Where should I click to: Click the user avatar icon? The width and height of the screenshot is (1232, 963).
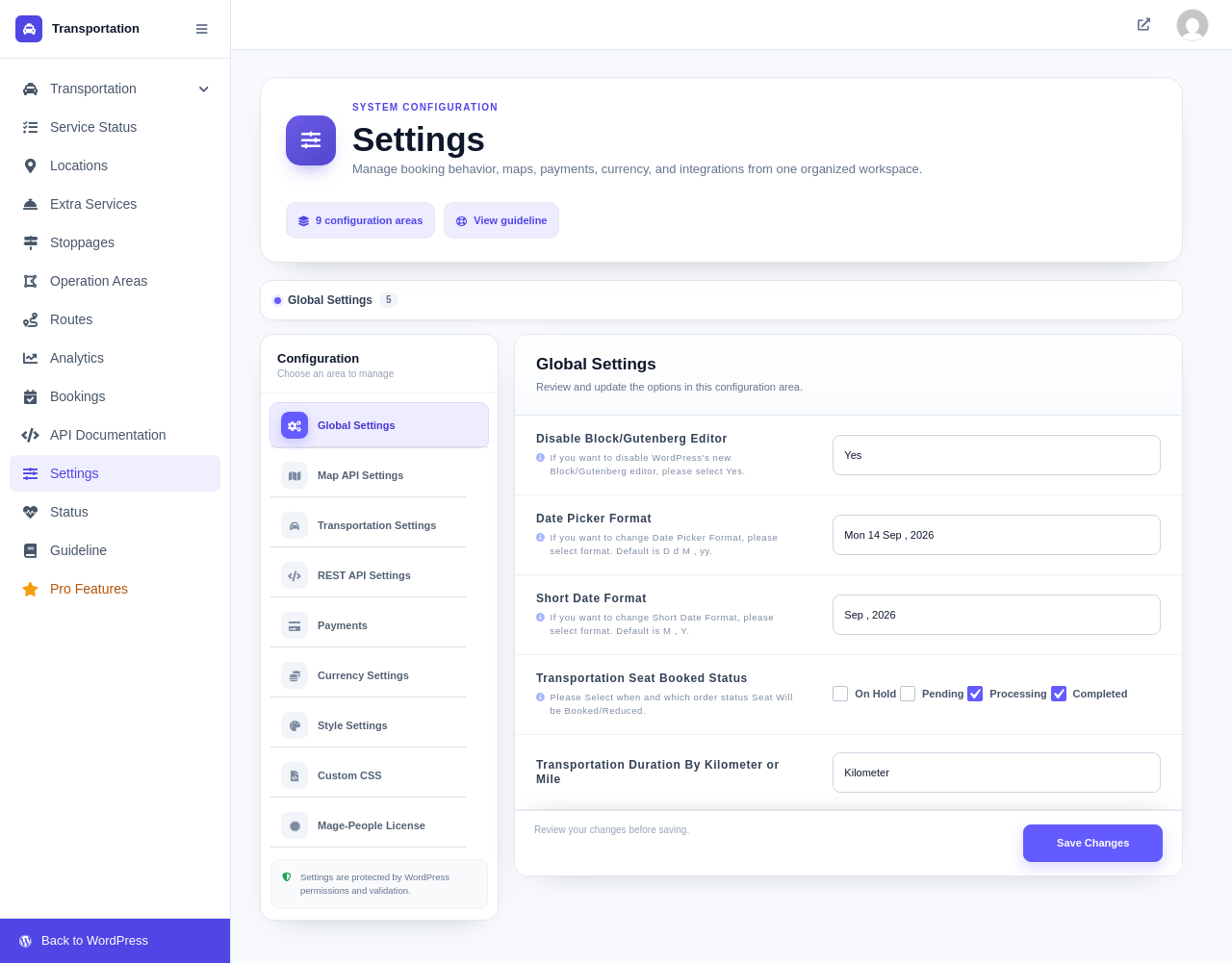coord(1193,25)
